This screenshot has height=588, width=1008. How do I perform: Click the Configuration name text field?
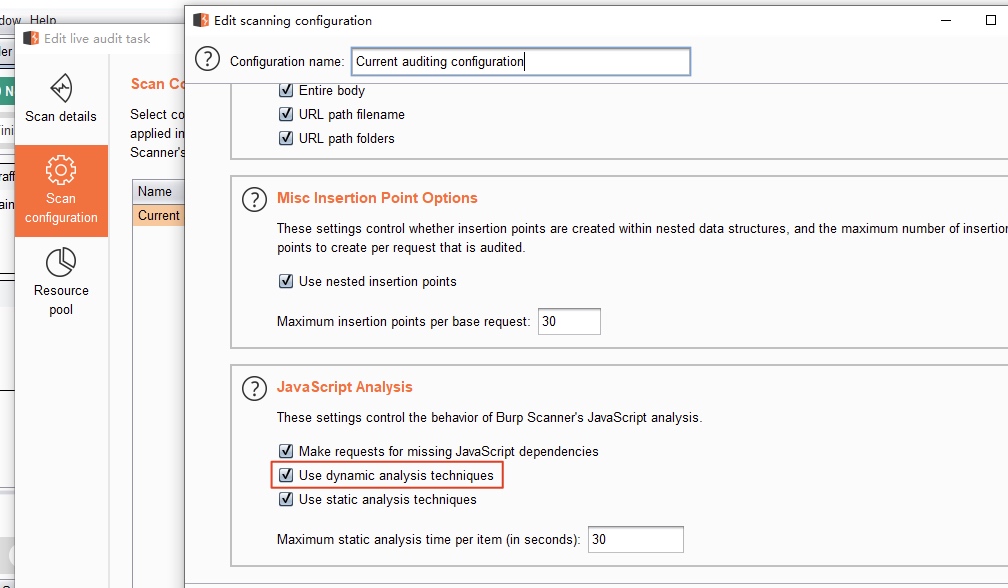coord(520,61)
